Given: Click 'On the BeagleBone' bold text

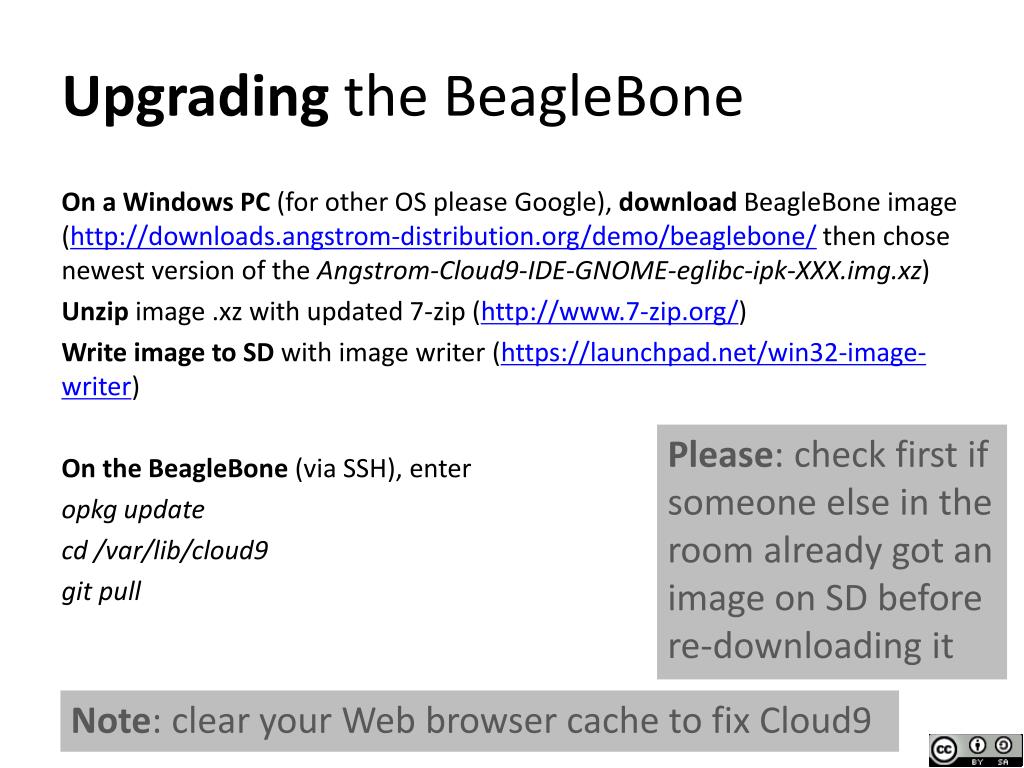Looking at the screenshot, I should (174, 469).
